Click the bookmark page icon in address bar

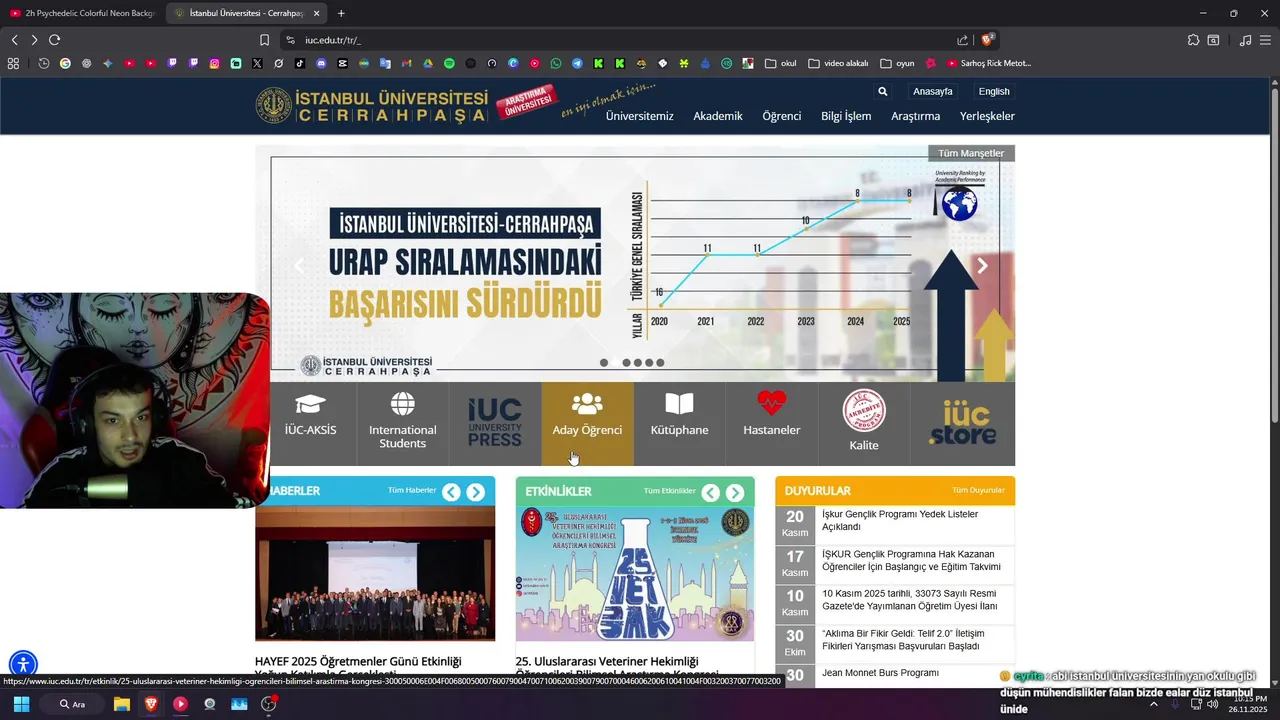coord(264,40)
